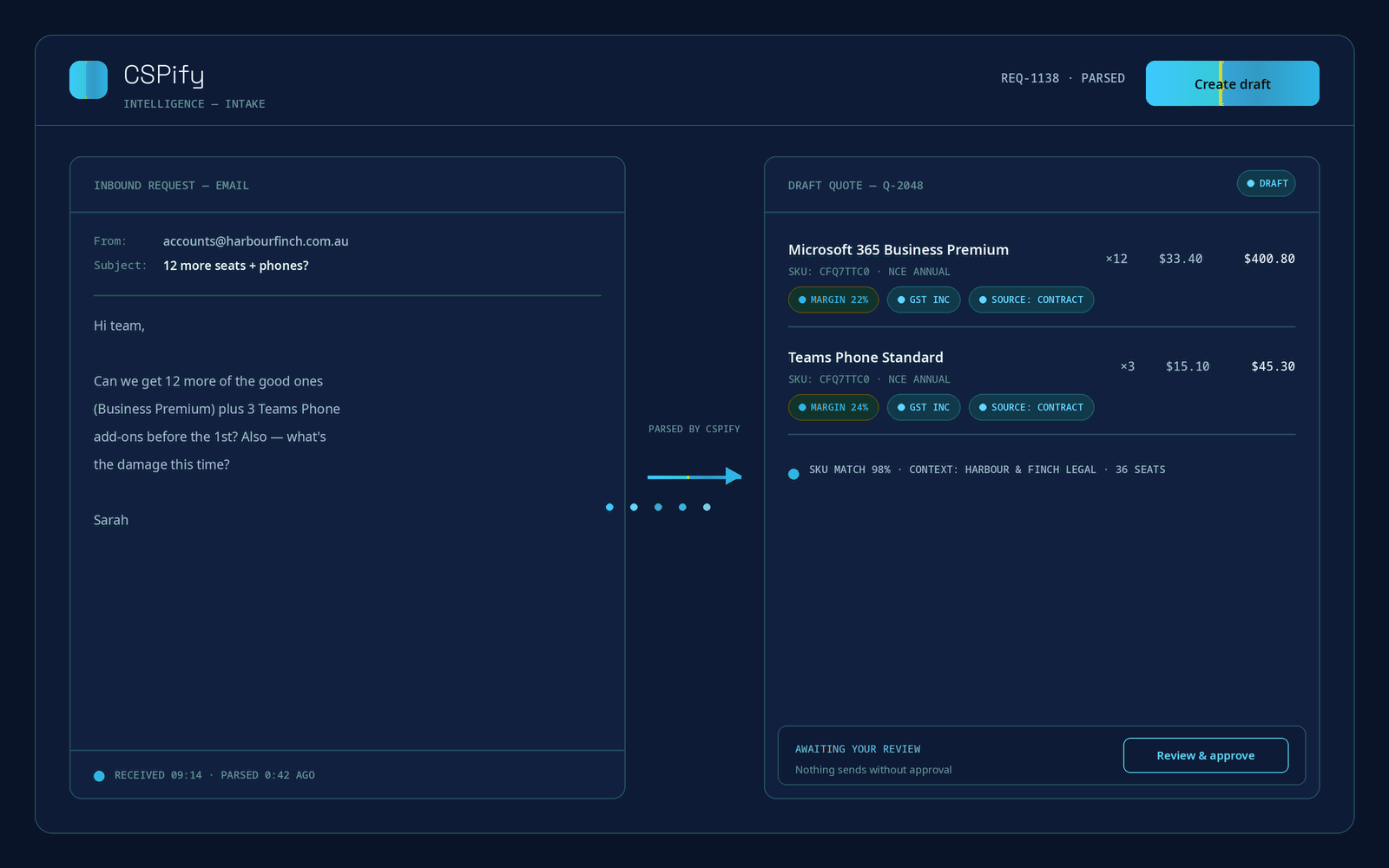Click the $33.40 unit price
Screen dimensions: 1389x868
(1181, 259)
